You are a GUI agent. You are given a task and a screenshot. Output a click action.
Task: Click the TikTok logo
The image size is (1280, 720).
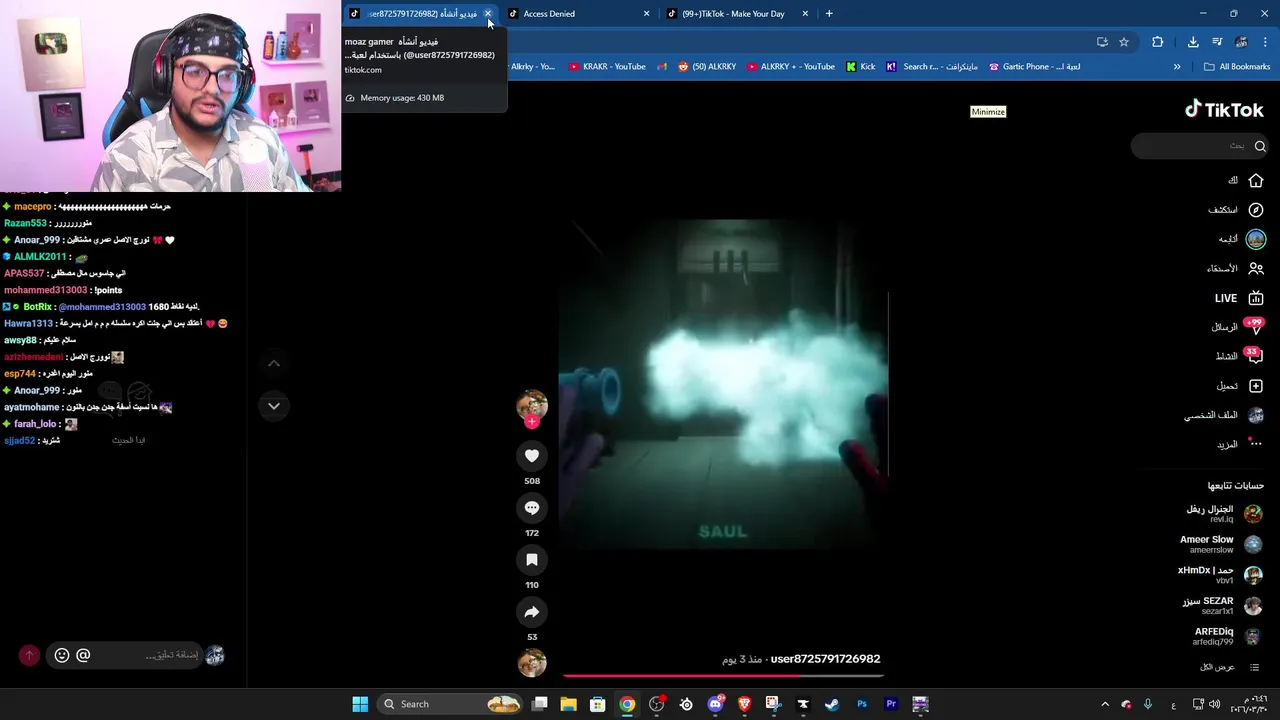[1224, 110]
